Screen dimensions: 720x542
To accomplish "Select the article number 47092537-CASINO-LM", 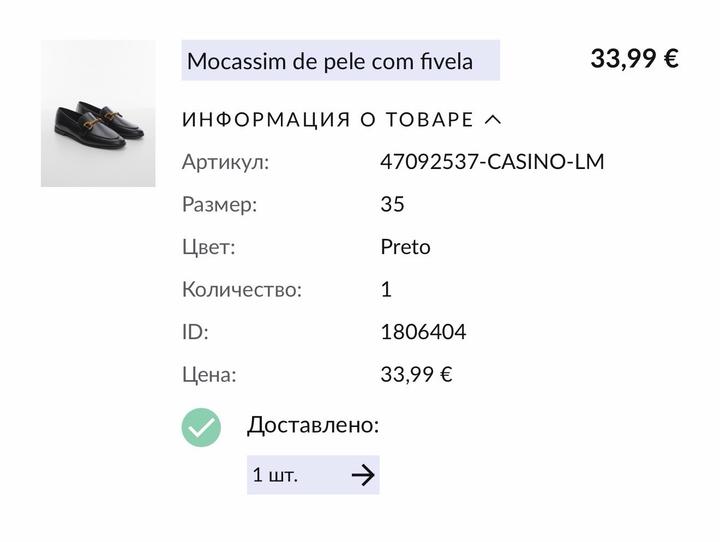I will (x=492, y=162).
